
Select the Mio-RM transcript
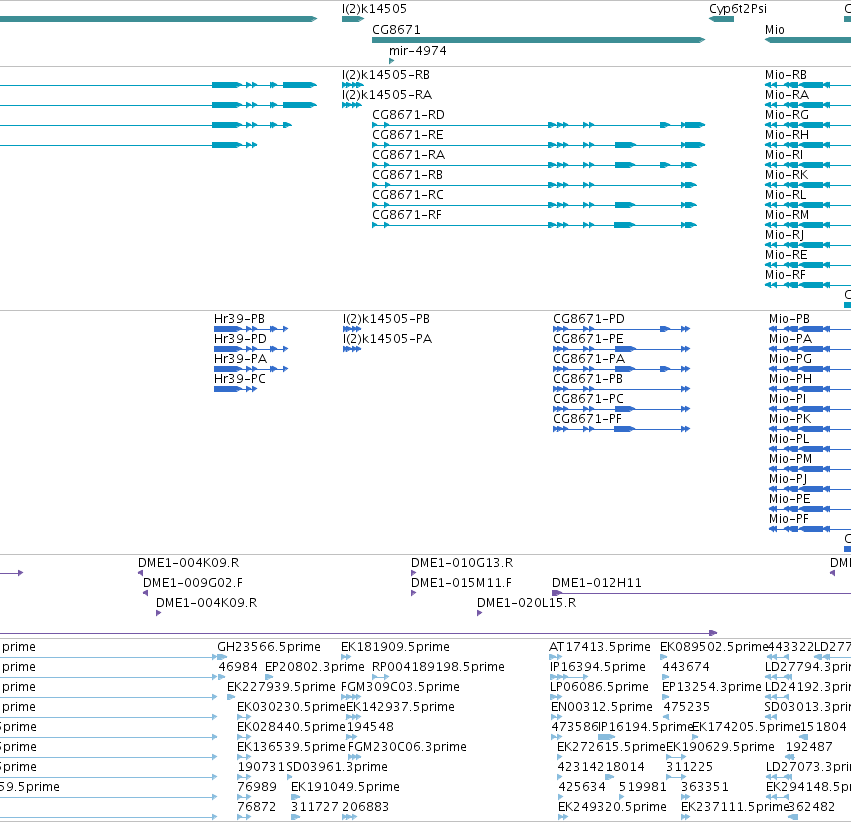click(787, 215)
